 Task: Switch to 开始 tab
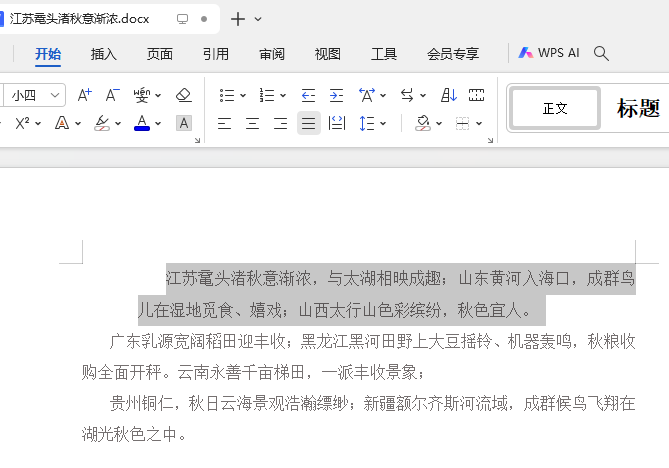tap(48, 54)
